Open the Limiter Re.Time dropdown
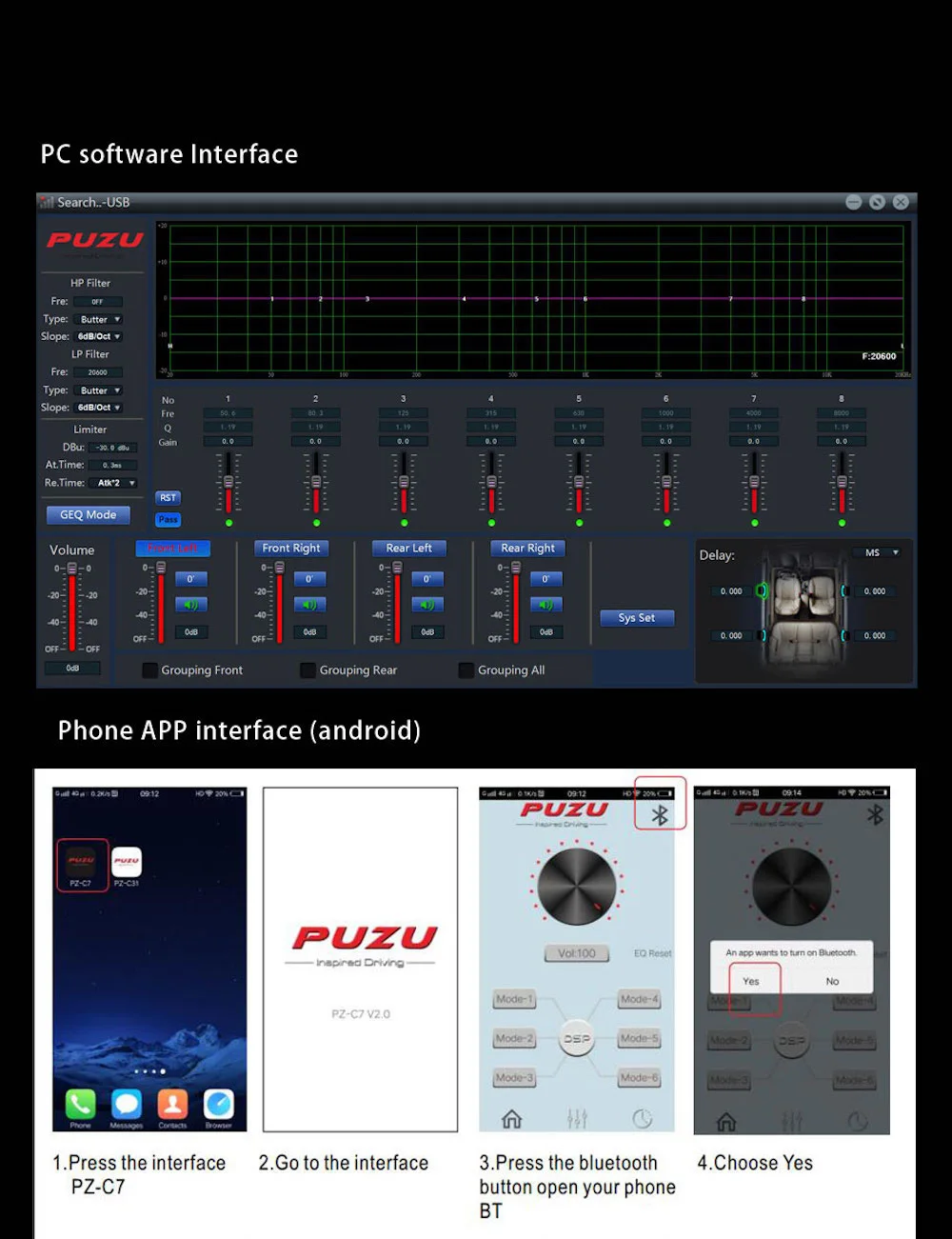952x1239 pixels. point(114,483)
